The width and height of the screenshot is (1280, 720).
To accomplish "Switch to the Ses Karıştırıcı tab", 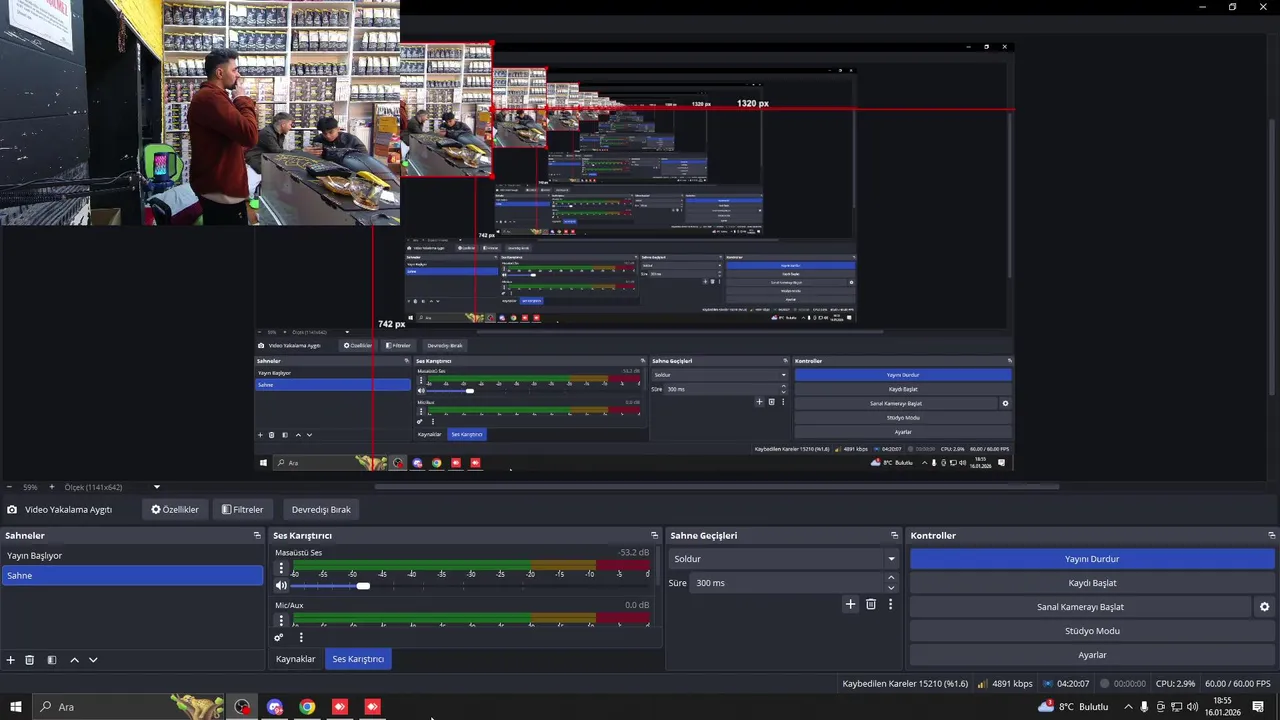I will [358, 659].
